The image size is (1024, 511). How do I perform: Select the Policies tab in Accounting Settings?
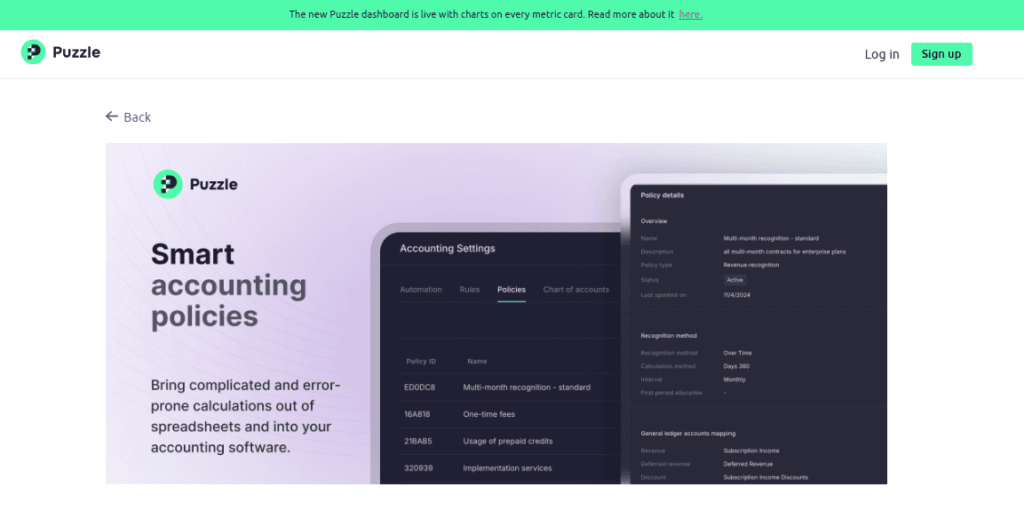511,289
